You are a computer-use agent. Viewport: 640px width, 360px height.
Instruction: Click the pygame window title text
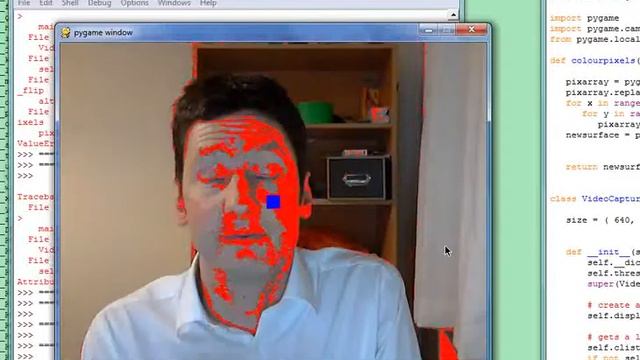click(103, 33)
